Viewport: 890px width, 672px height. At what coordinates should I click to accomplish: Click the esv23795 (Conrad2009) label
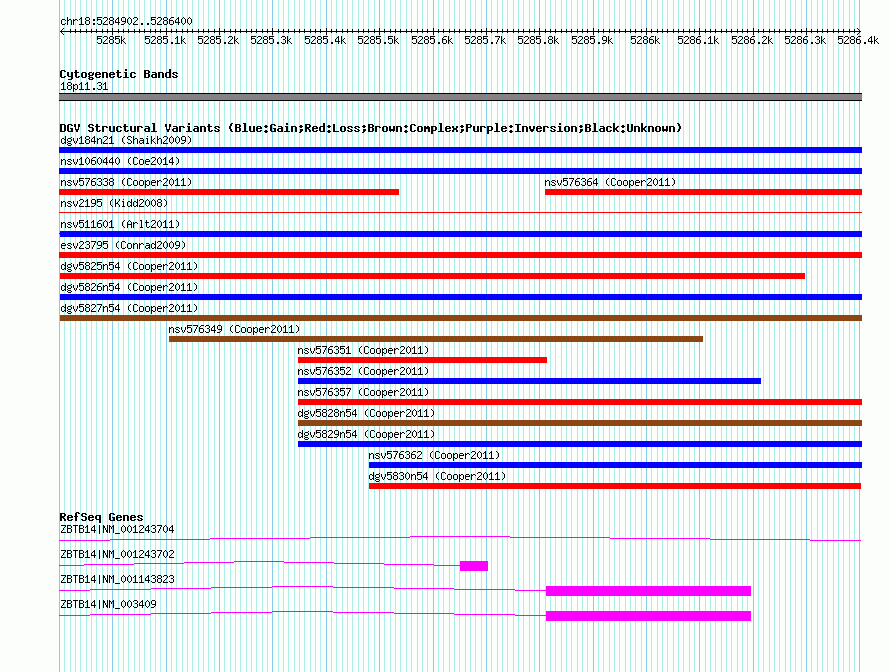click(x=123, y=245)
